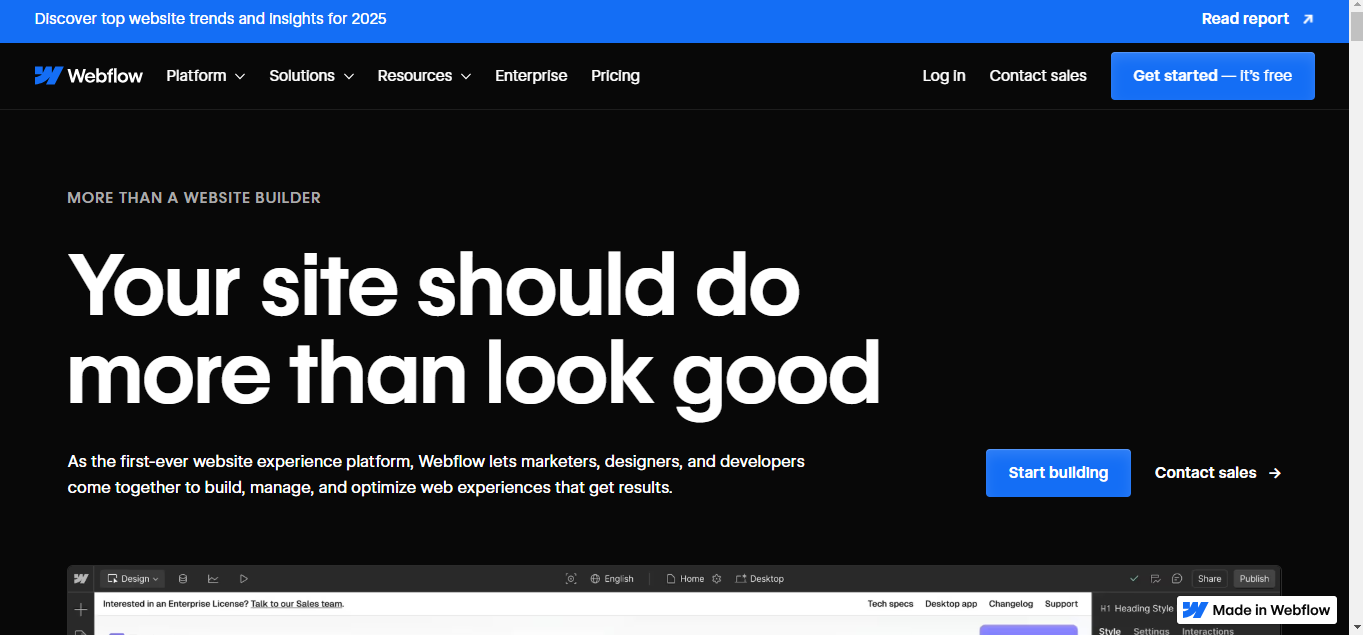
Task: Click Changelog in the preview nav
Action: [x=1011, y=604]
